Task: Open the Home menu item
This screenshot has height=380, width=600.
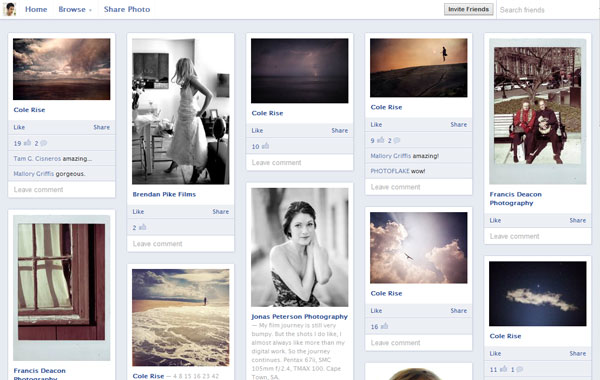Action: pyautogui.click(x=36, y=9)
